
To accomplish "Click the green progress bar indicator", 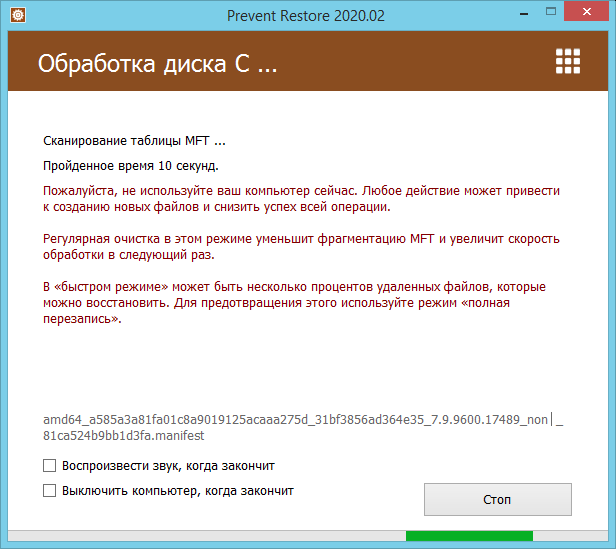I will [469, 536].
